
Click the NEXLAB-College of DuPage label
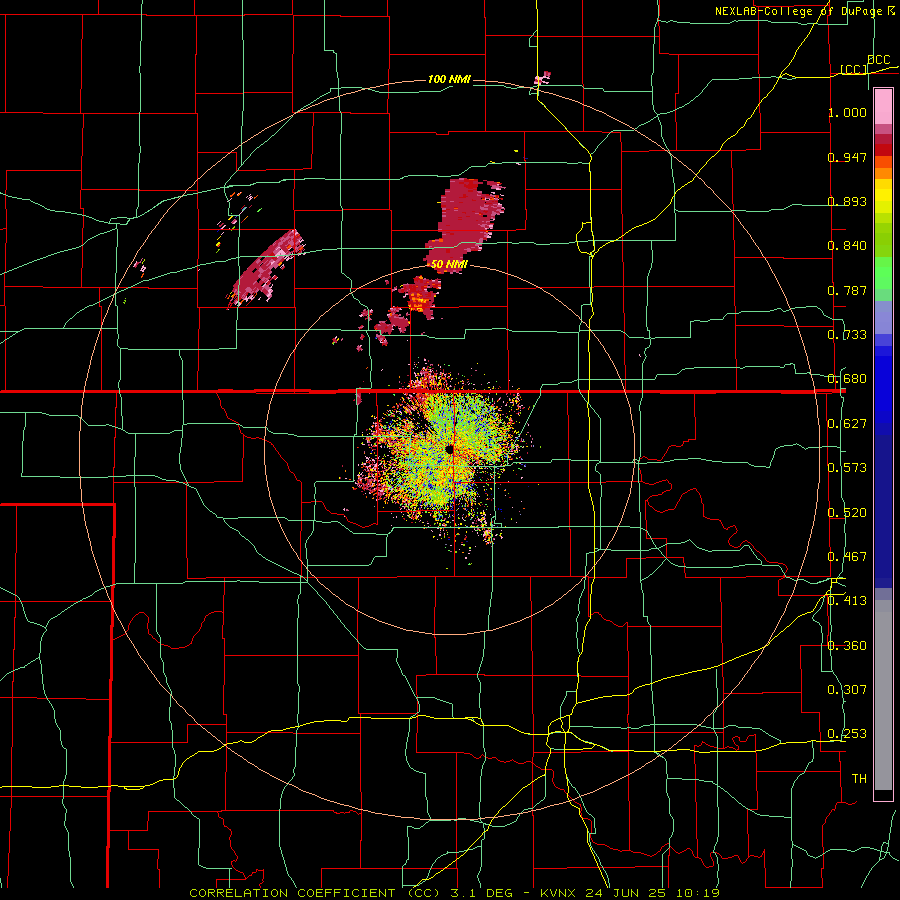click(x=798, y=11)
